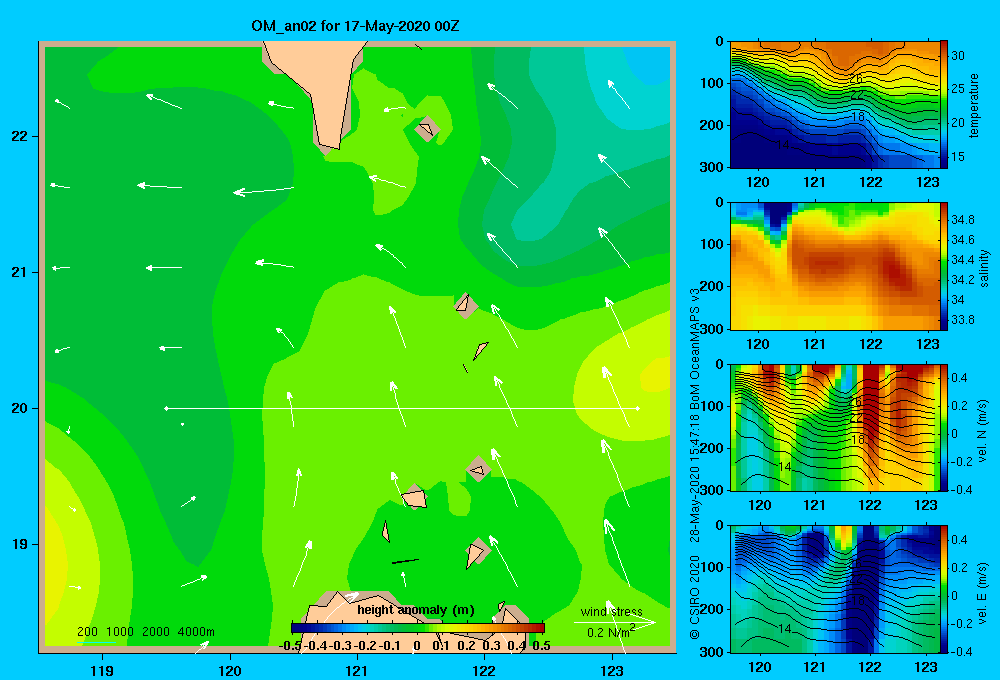Click the vertical 'temperature' axis label
Screen dimensions: 1000x680
(974, 105)
